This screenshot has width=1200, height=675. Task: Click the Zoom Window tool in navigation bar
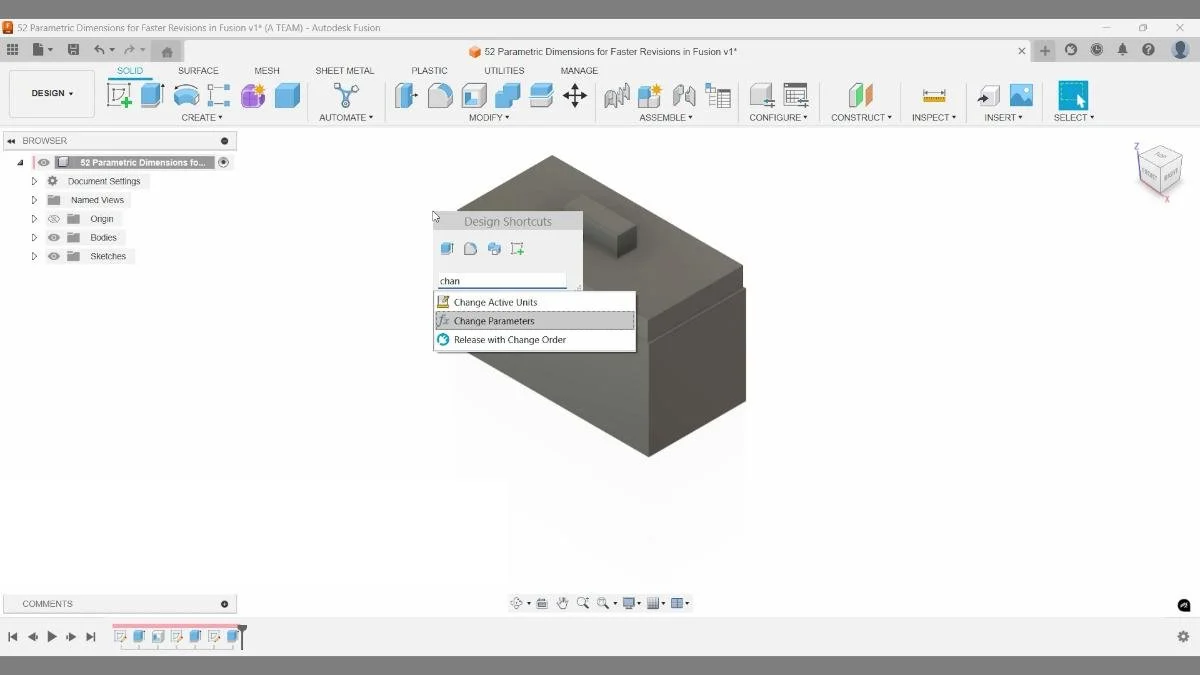click(x=601, y=603)
